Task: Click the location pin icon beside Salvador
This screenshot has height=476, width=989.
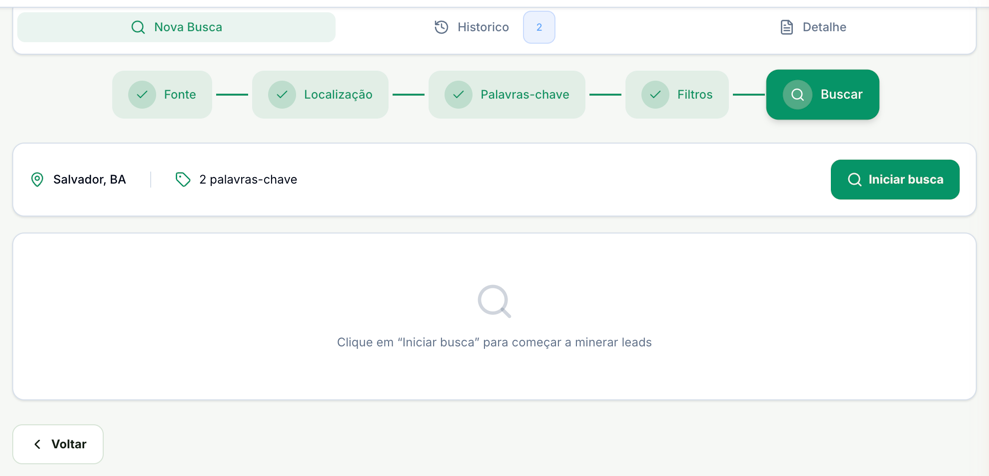Action: (37, 180)
